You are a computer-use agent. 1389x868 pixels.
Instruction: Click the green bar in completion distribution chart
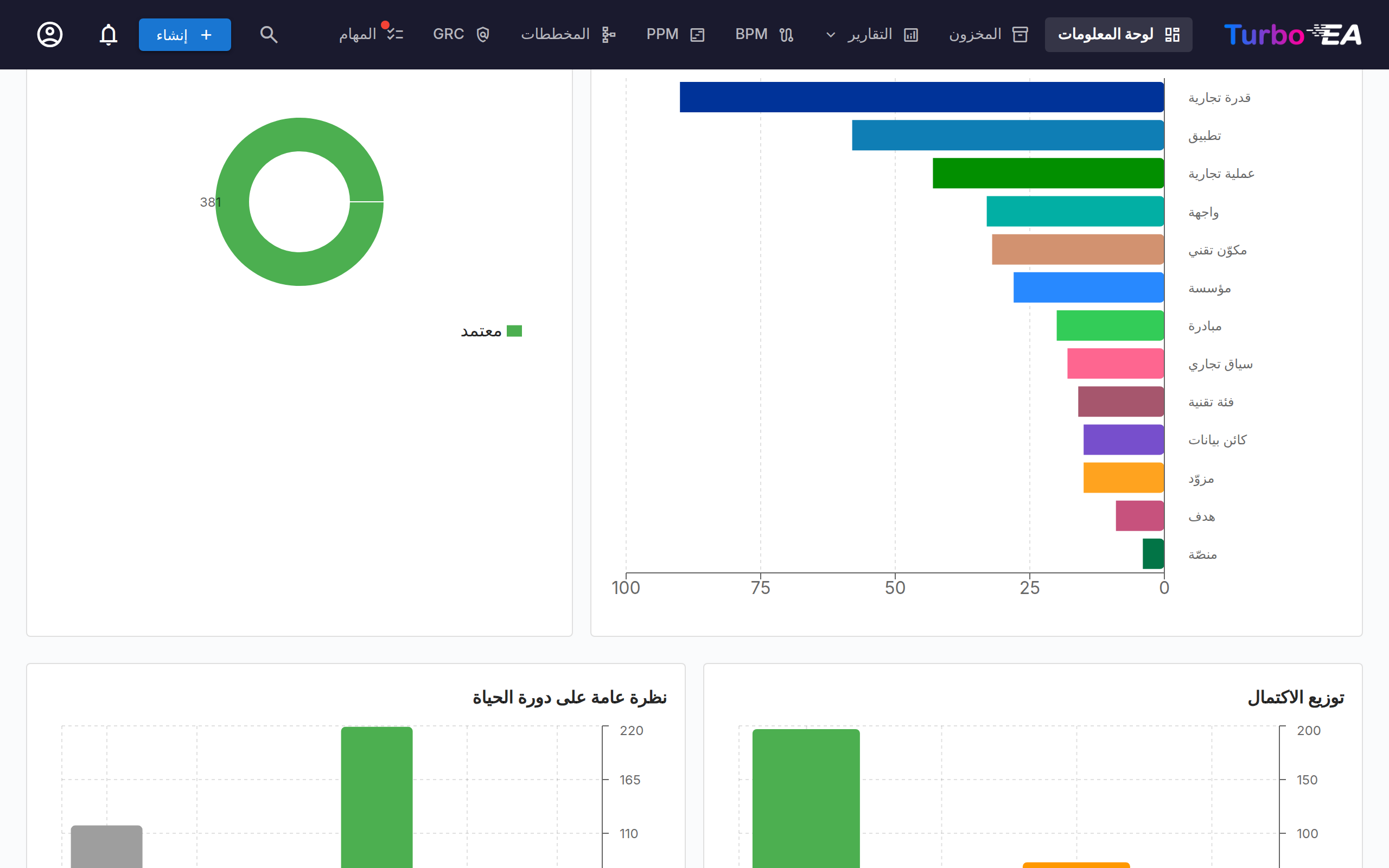pos(806,799)
